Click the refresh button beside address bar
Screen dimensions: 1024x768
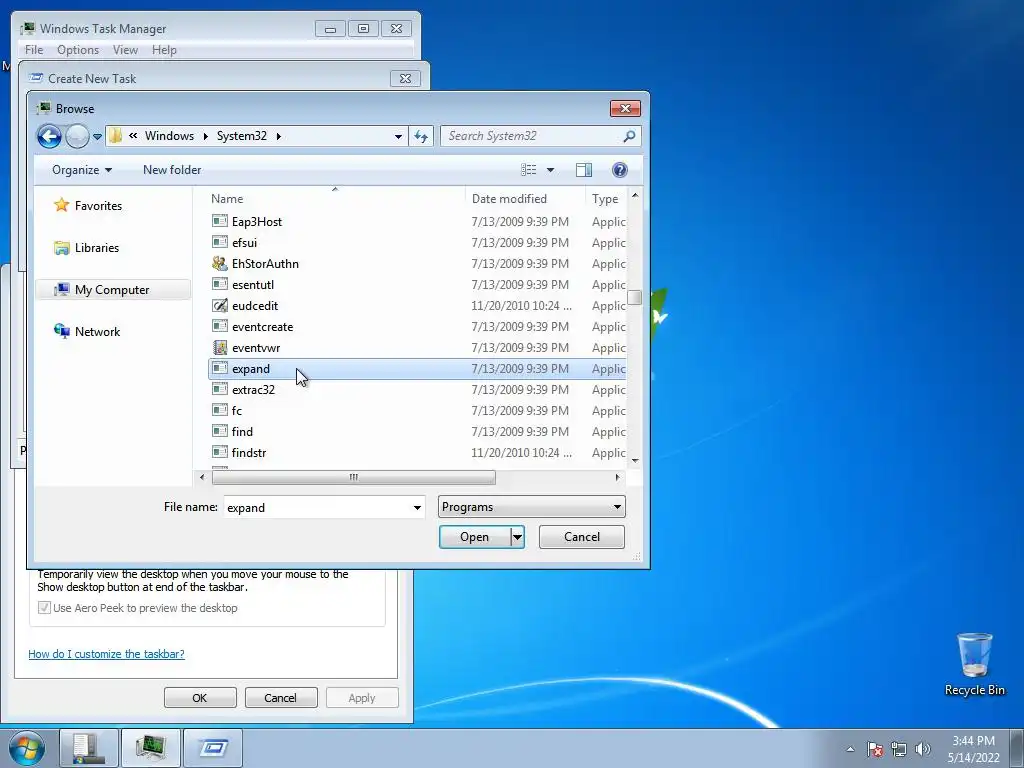[421, 136]
